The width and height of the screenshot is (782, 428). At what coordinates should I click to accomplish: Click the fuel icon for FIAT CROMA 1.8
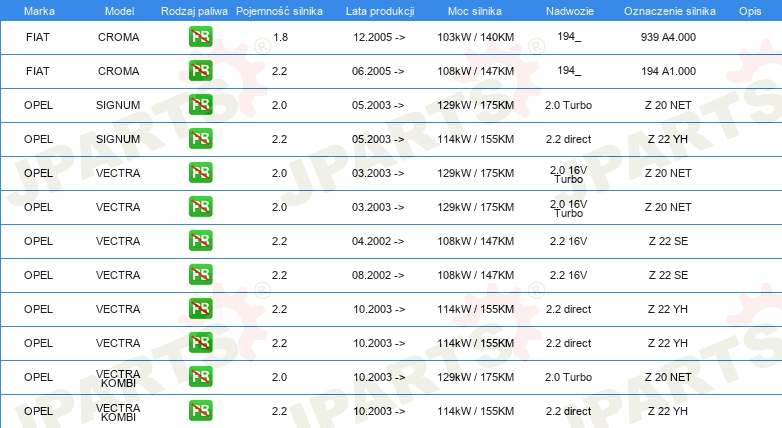[x=200, y=37]
